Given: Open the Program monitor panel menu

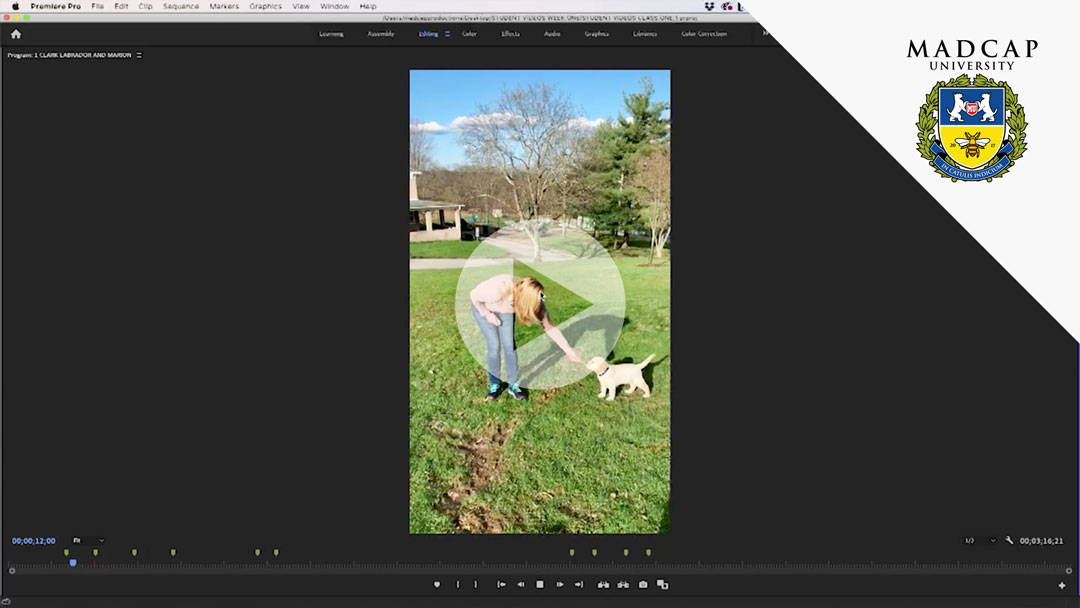Looking at the screenshot, I should [139, 55].
